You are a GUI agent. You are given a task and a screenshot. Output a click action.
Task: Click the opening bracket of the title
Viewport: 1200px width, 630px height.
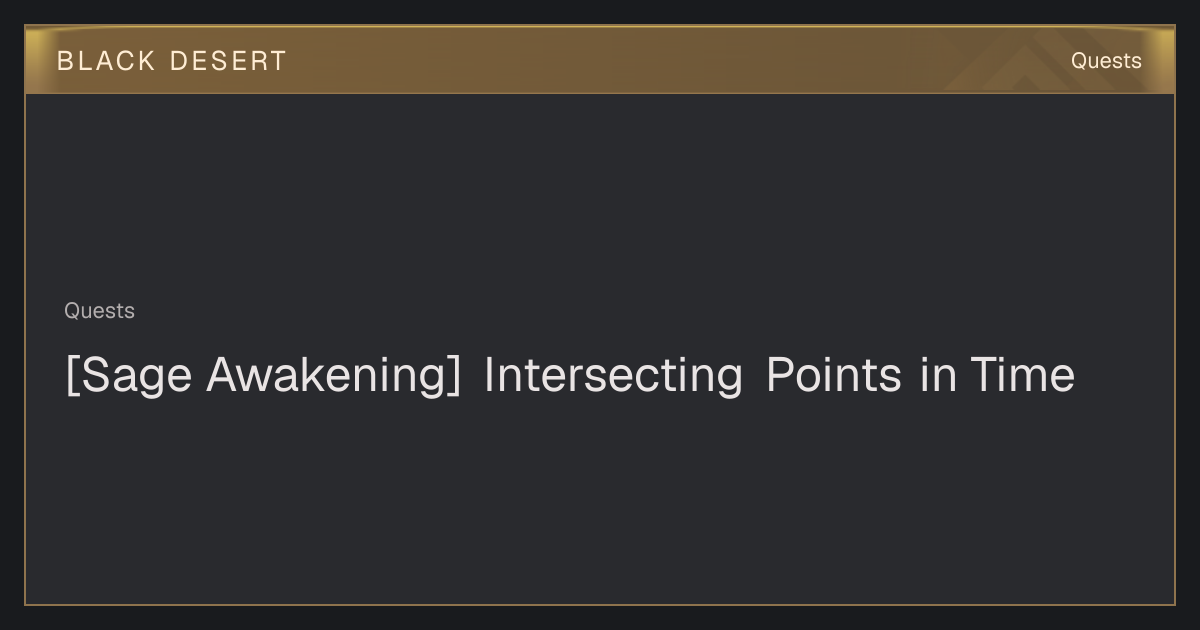click(x=71, y=376)
